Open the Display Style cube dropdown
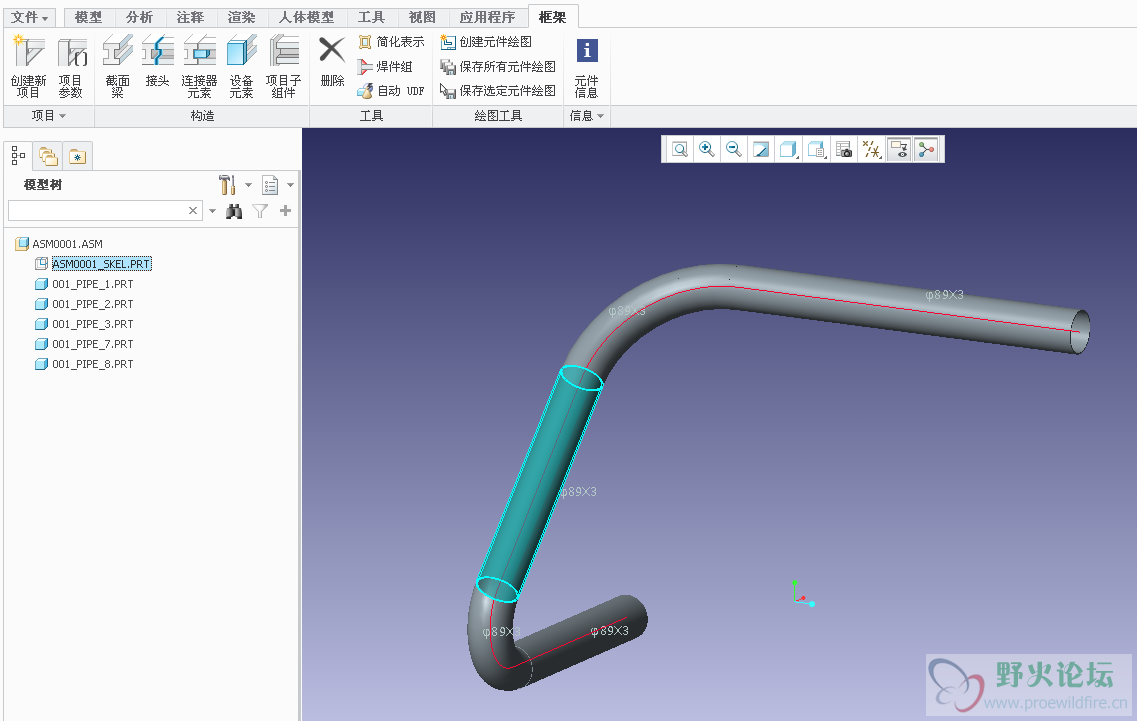Screen dimensions: 1137x721 pyautogui.click(x=788, y=149)
